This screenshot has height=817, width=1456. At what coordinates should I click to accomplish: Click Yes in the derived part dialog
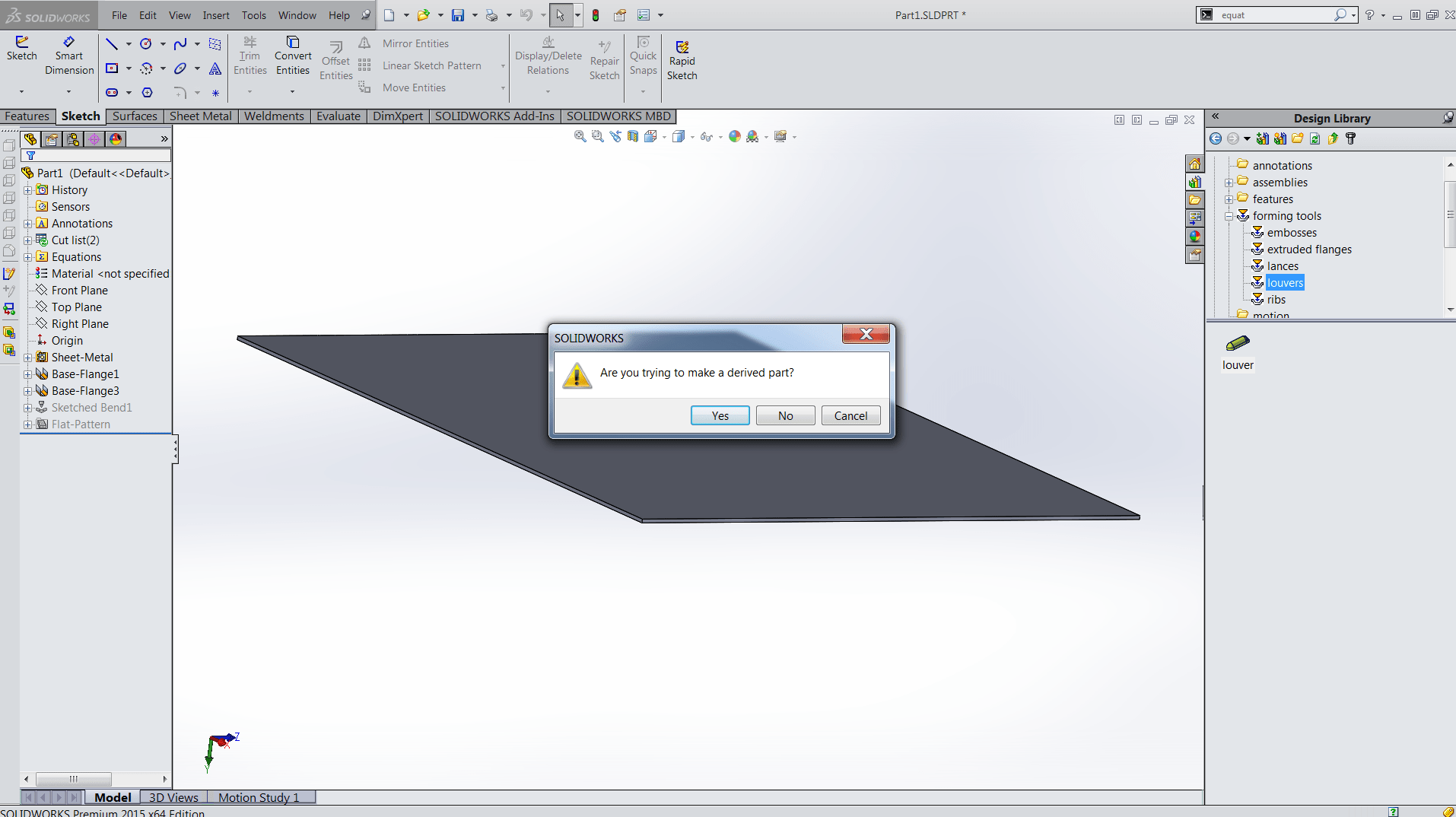(719, 415)
